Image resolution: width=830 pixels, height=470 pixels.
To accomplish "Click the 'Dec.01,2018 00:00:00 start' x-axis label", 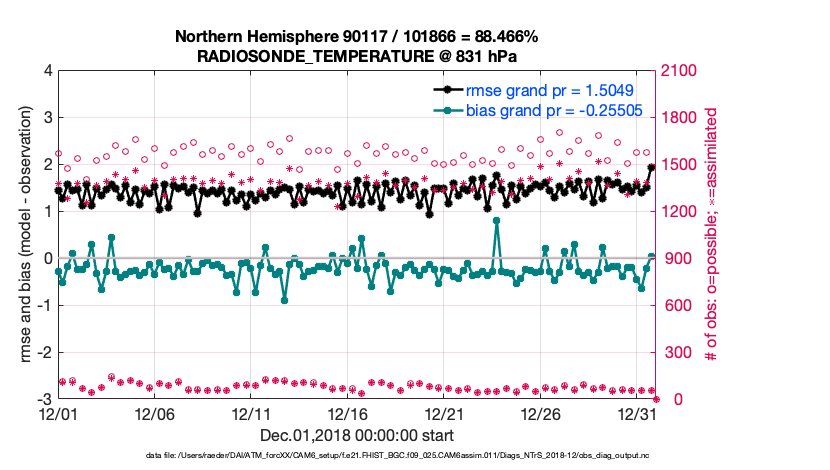I will [x=357, y=435].
